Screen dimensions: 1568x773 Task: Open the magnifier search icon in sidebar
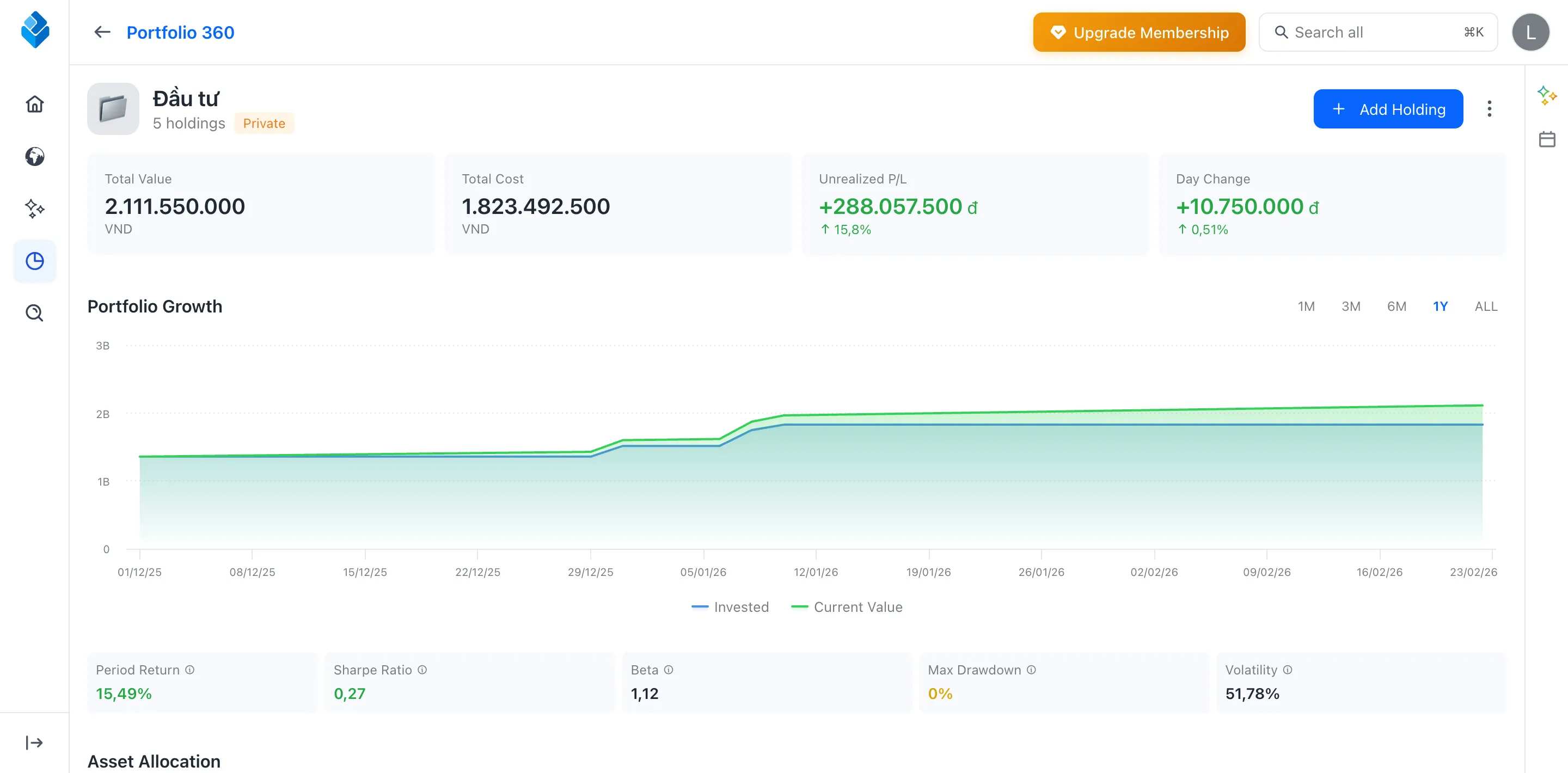click(35, 313)
